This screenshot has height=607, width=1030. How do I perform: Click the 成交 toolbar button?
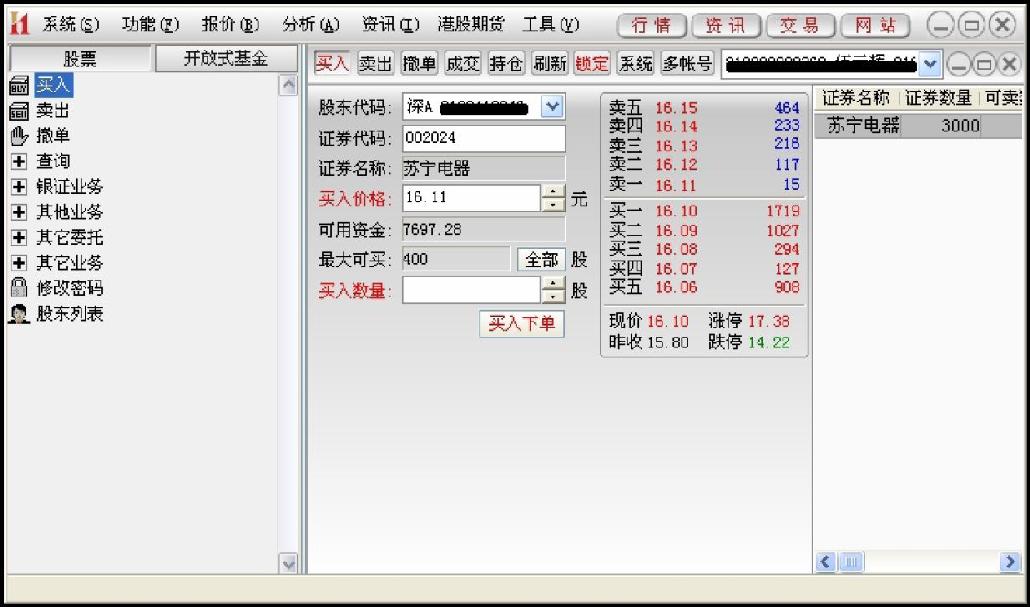[462, 64]
